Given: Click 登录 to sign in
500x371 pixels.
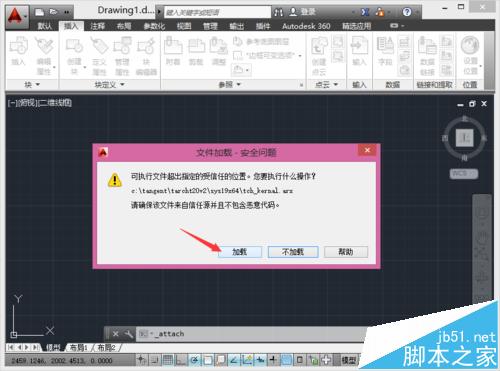Looking at the screenshot, I should click(302, 12).
